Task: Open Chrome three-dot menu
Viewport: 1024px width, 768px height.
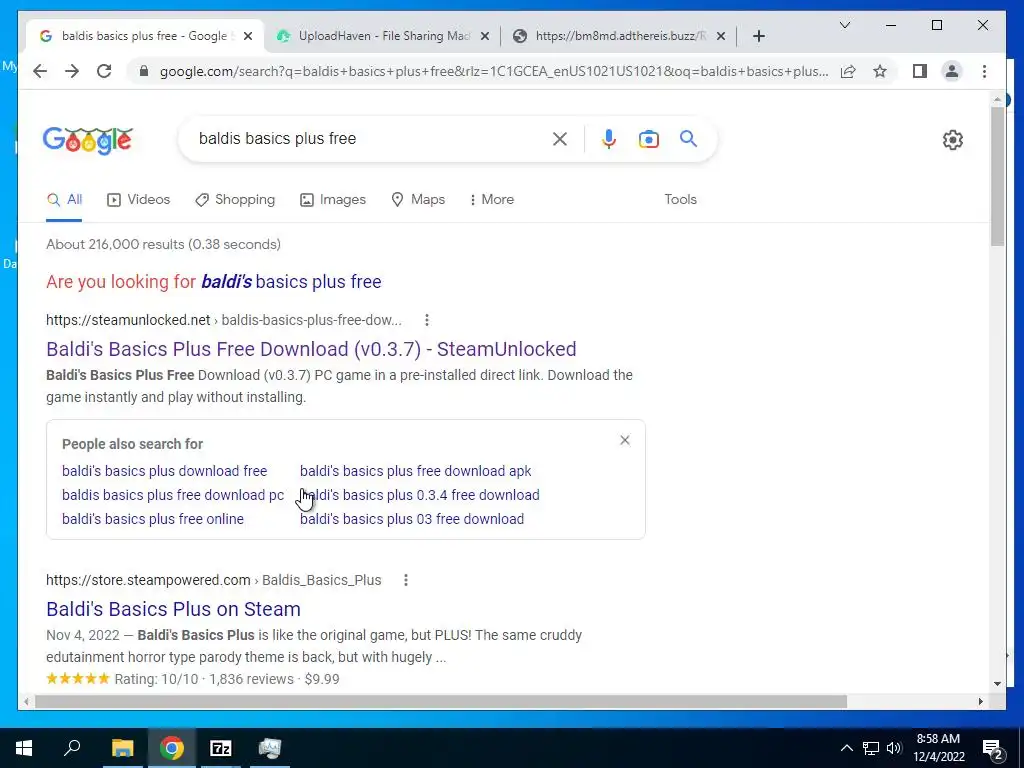Action: click(984, 71)
